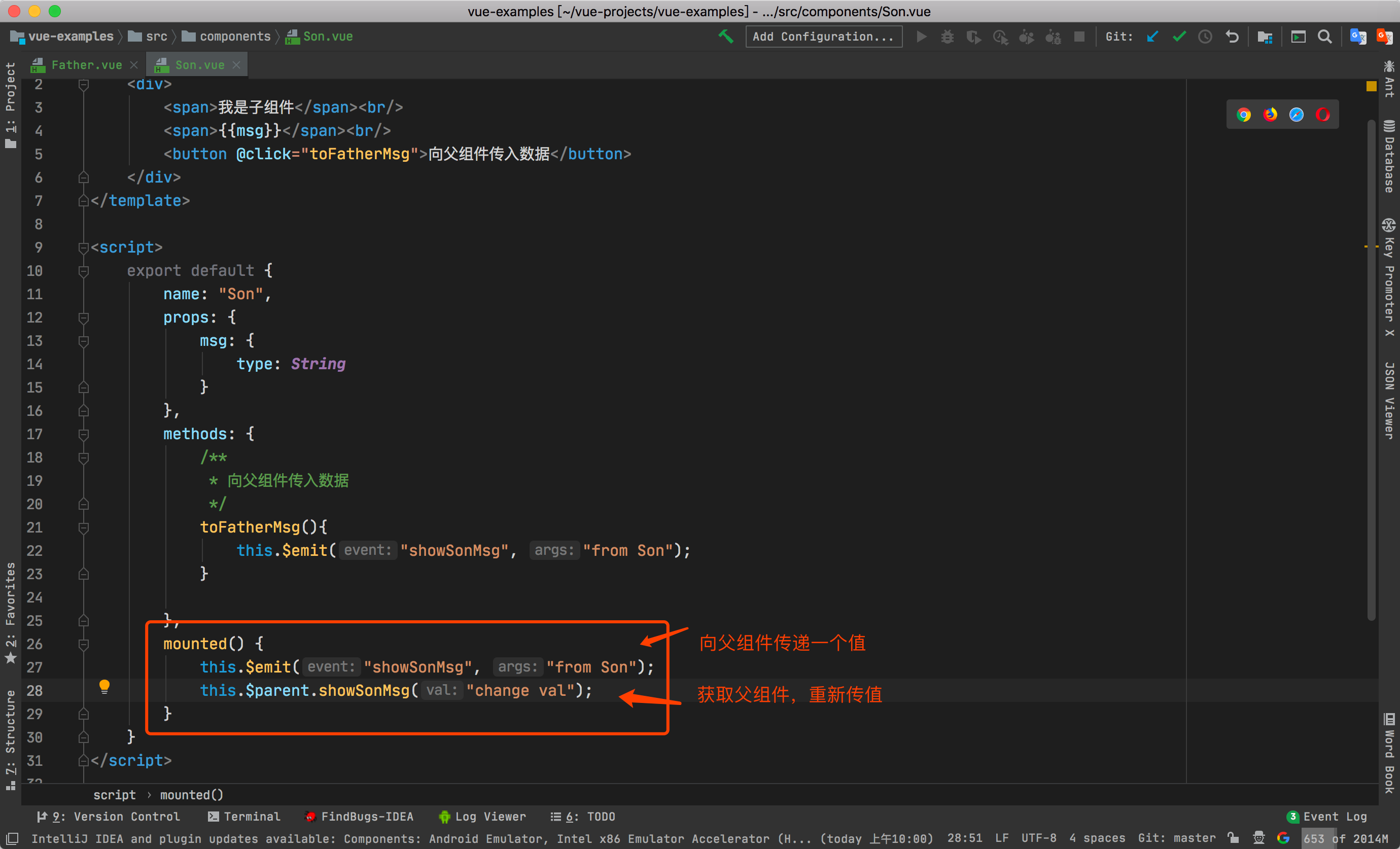Click the Run play icon in toolbar
The width and height of the screenshot is (1400, 849).
tap(921, 37)
